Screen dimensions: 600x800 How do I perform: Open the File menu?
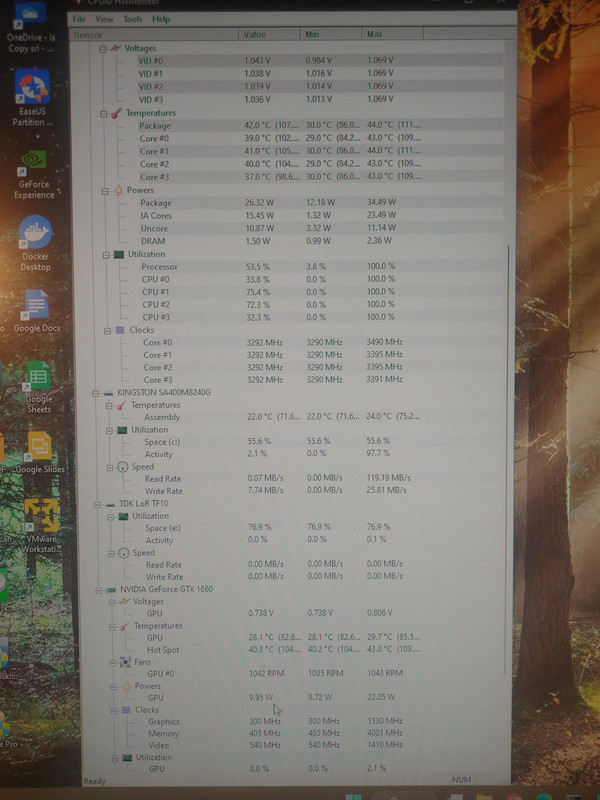[79, 19]
